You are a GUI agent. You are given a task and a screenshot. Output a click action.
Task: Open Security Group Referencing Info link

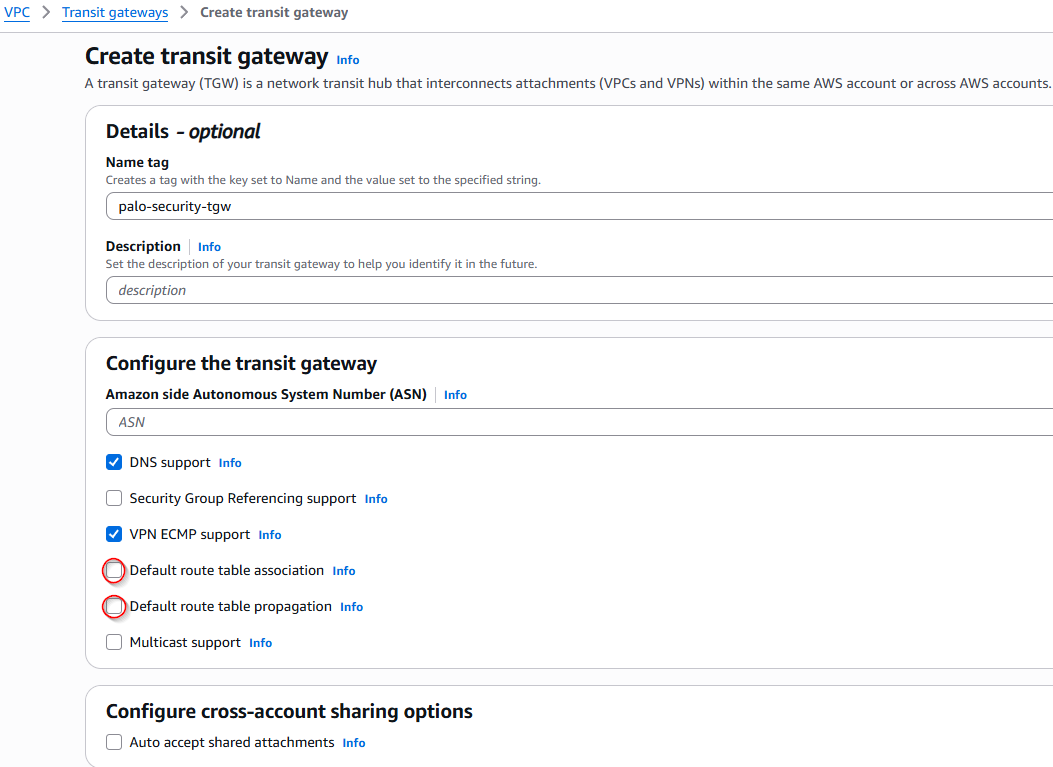(376, 499)
